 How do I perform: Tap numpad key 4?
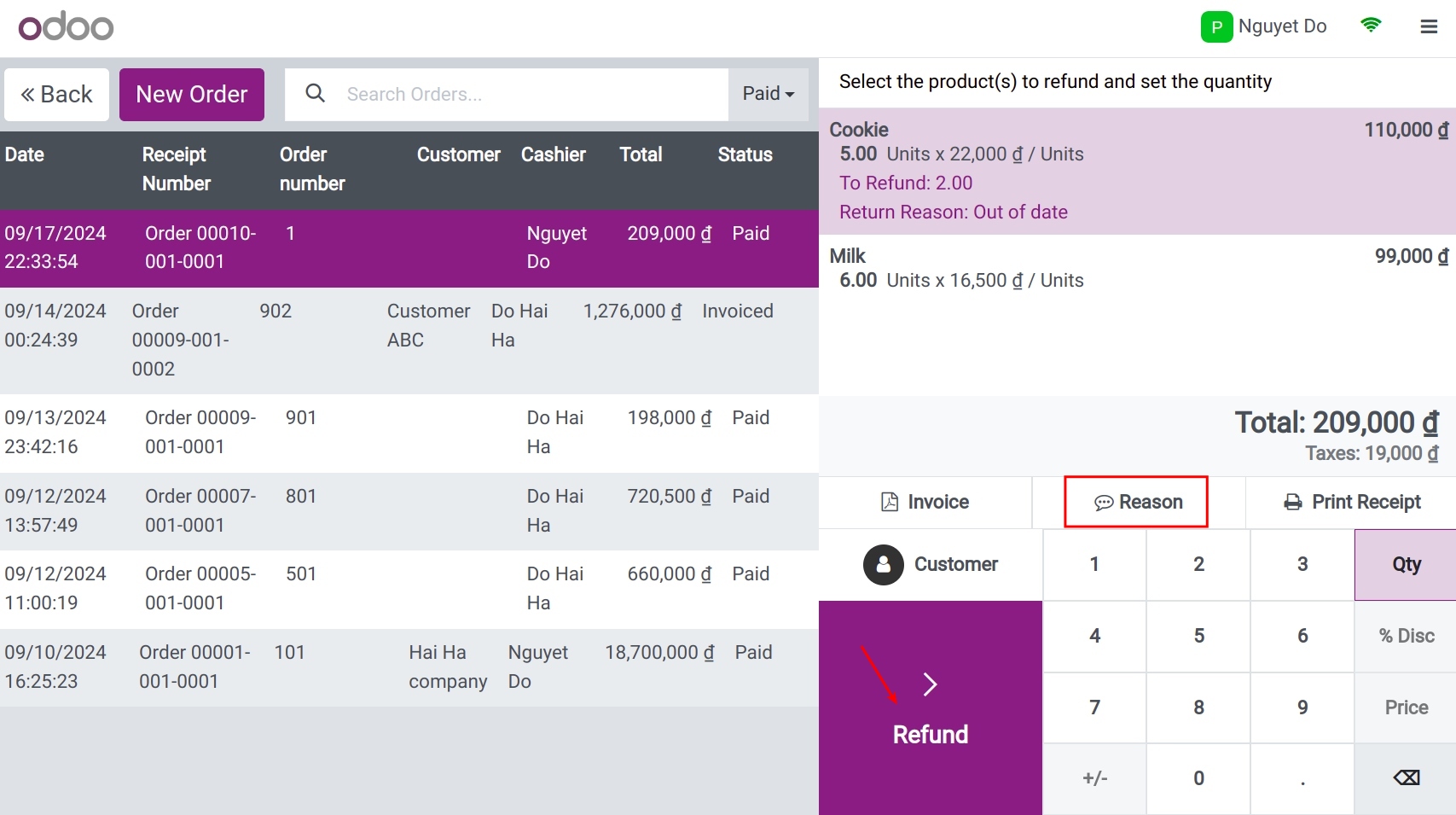(x=1094, y=636)
